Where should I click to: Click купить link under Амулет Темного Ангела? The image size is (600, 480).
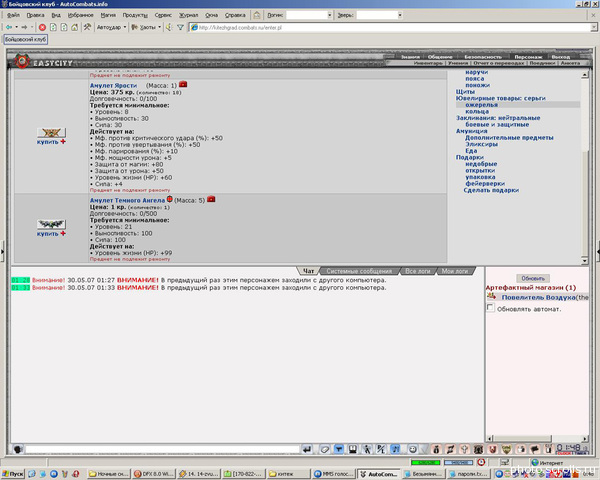coord(47,233)
